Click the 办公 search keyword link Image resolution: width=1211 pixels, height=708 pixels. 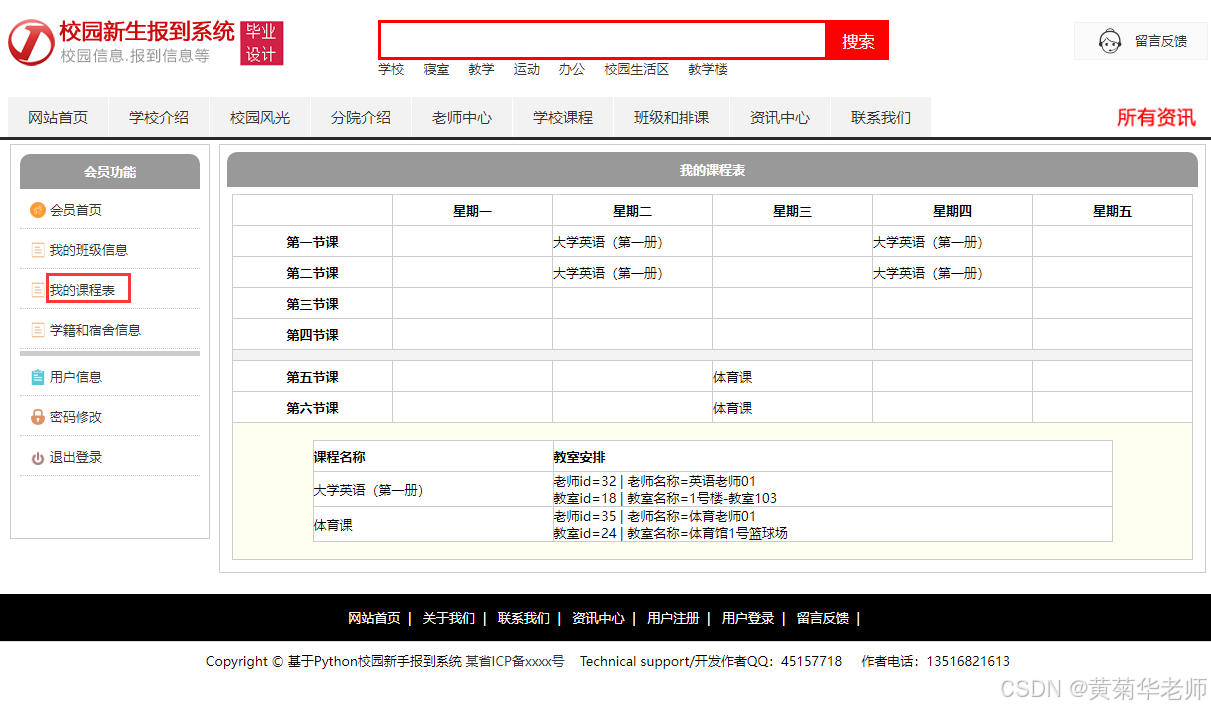click(x=572, y=69)
